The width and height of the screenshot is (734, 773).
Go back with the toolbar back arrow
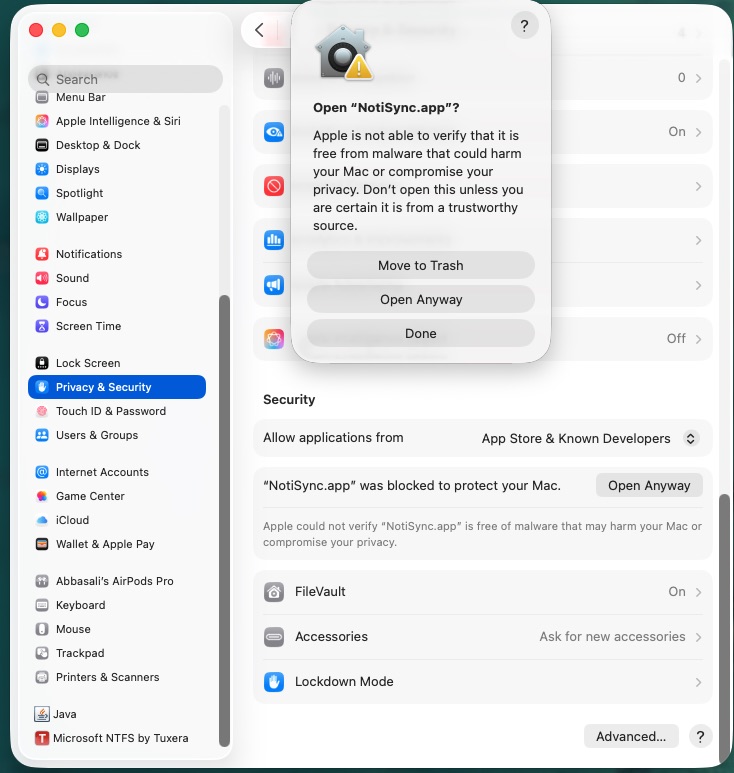259,30
